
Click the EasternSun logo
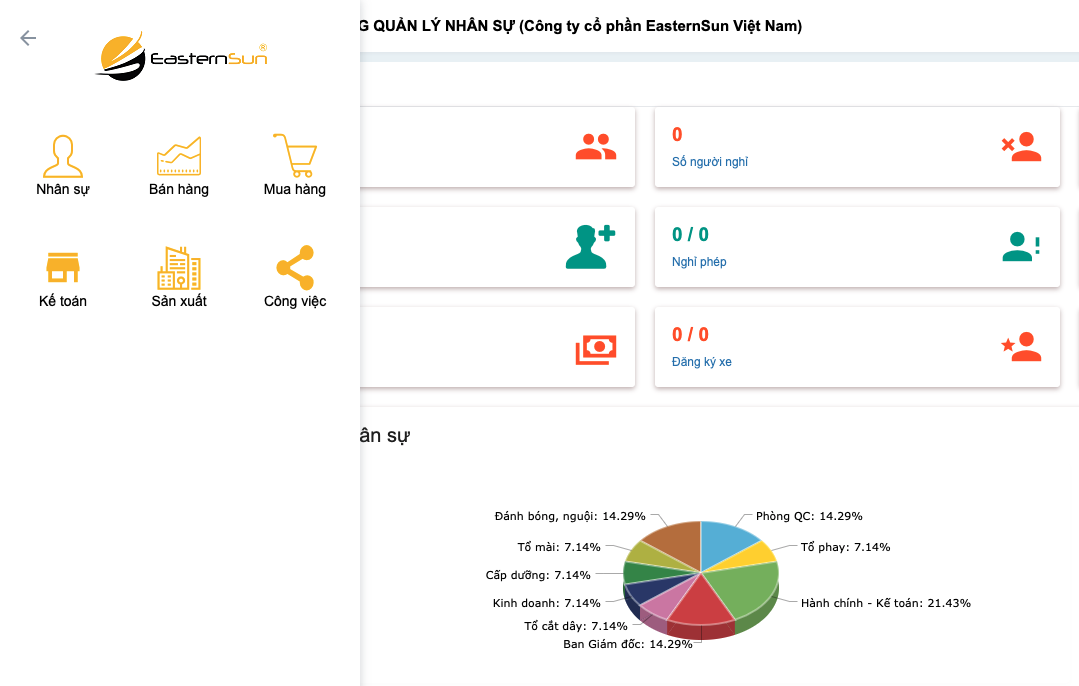182,57
